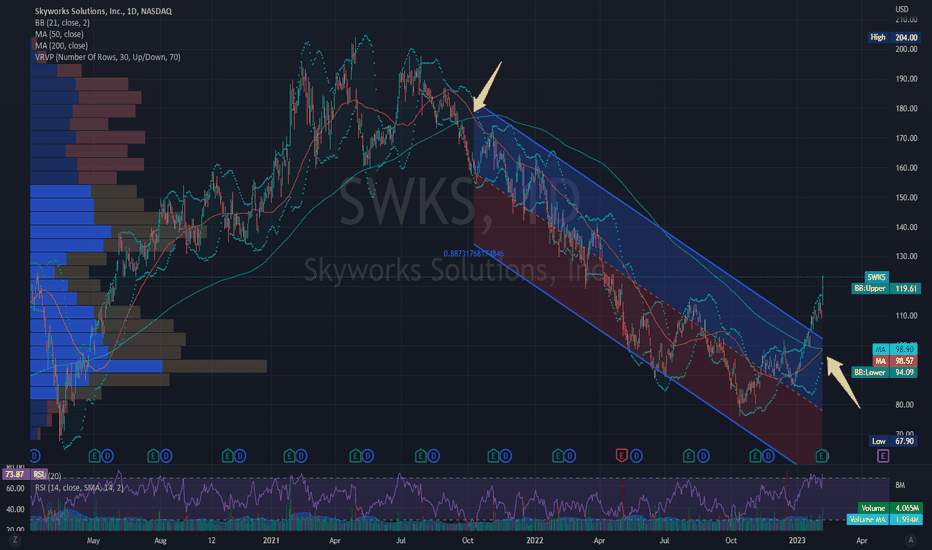Open the purple upcoming earnings E marker

coord(883,456)
